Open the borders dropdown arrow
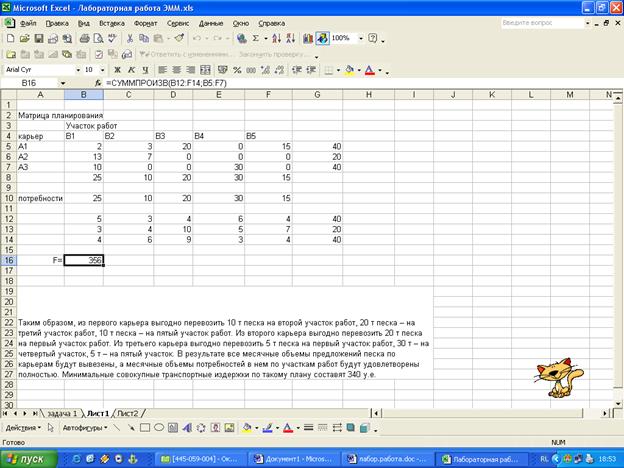 click(x=338, y=70)
